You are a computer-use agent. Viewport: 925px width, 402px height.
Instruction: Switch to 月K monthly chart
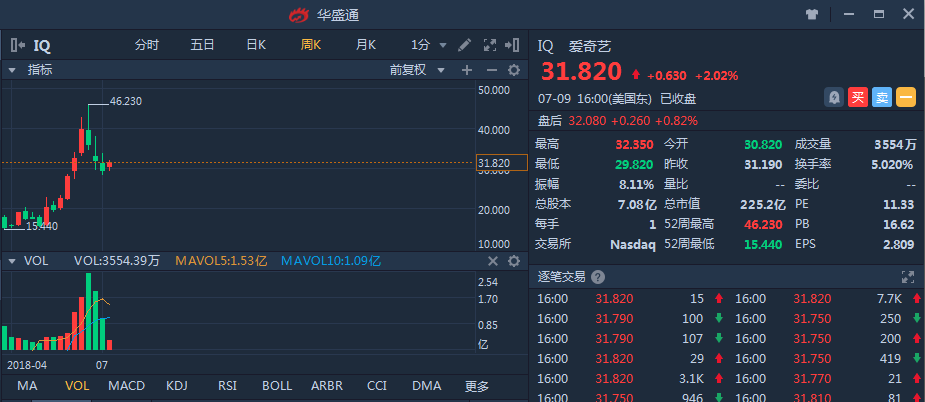(365, 45)
